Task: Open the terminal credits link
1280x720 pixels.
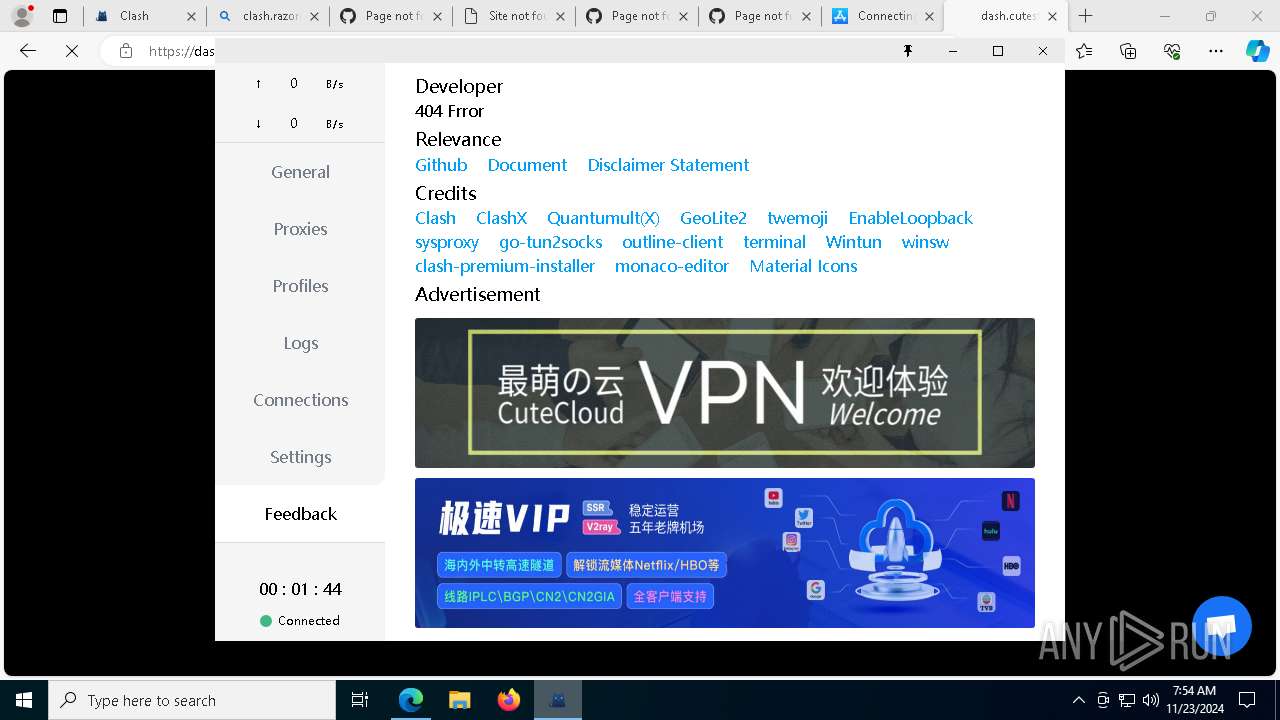Action: [774, 242]
